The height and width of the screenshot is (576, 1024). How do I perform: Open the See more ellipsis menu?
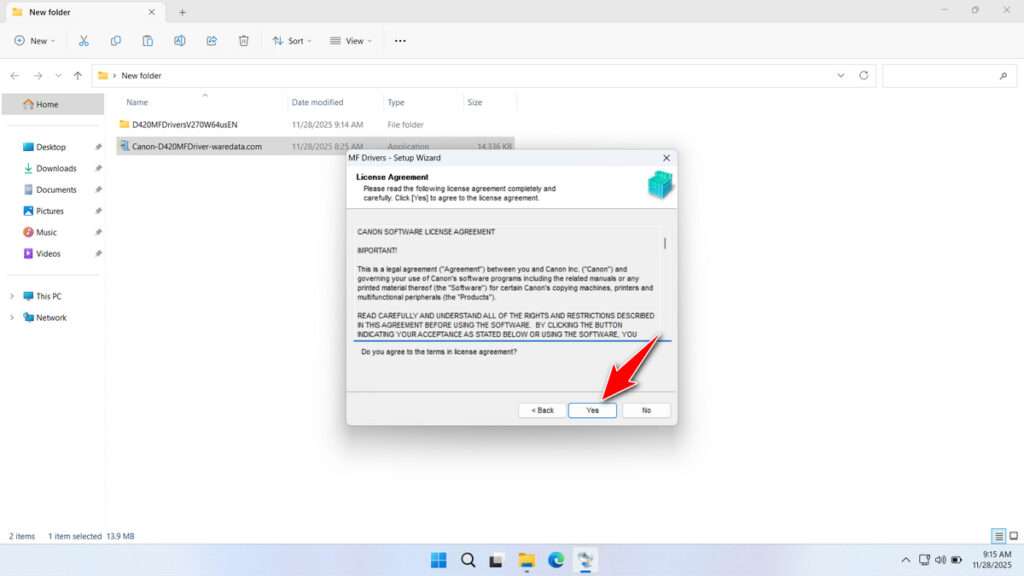tap(399, 40)
